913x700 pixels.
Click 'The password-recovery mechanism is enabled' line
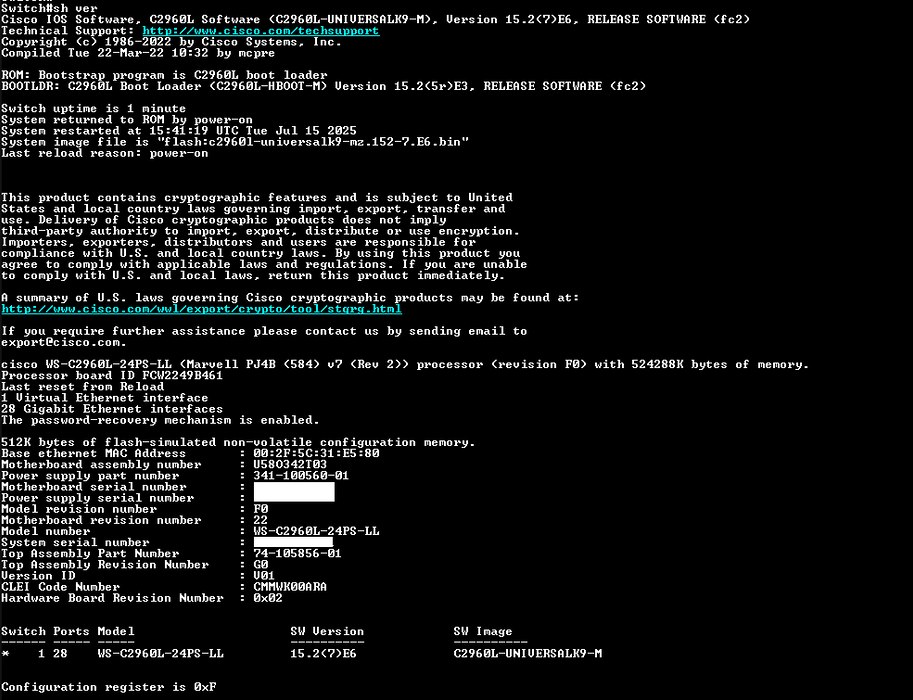point(160,420)
